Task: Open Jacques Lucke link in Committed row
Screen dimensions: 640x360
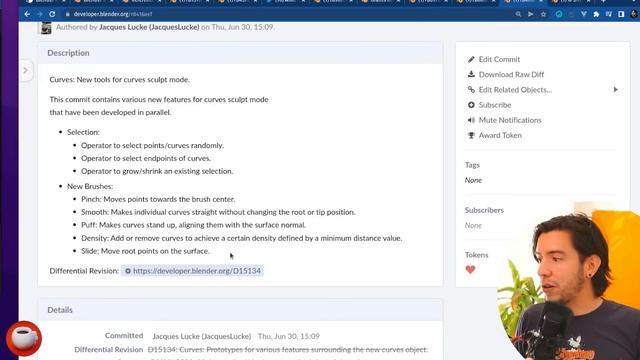Action: (202, 336)
